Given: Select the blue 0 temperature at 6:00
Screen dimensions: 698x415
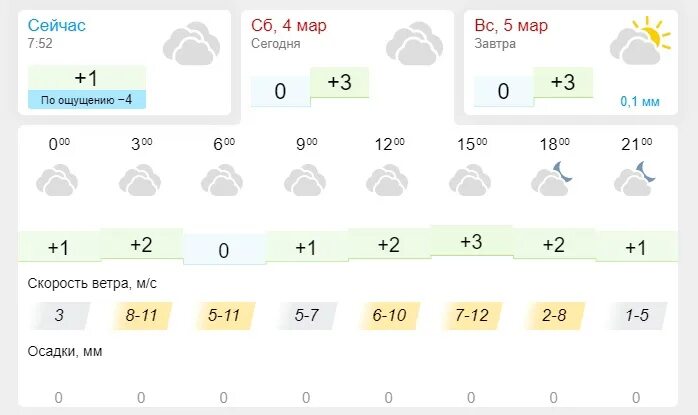Looking at the screenshot, I should pyautogui.click(x=225, y=250).
